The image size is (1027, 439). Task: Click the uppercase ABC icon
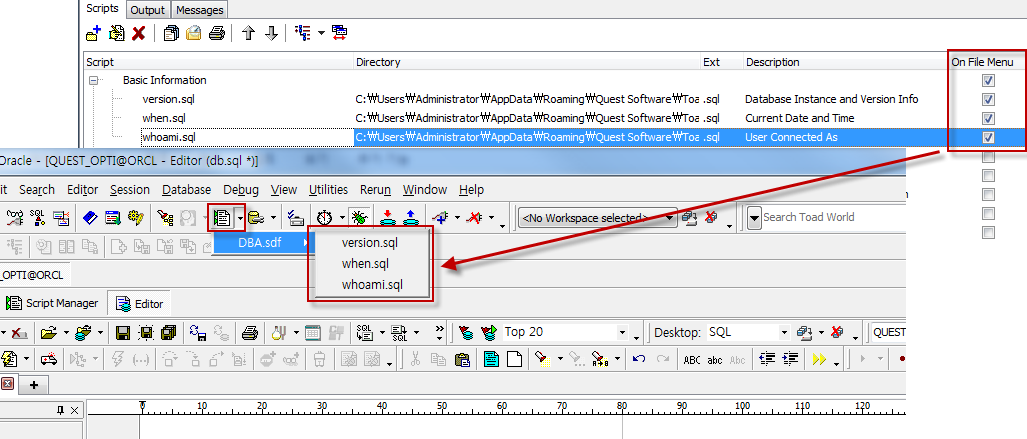(x=691, y=360)
